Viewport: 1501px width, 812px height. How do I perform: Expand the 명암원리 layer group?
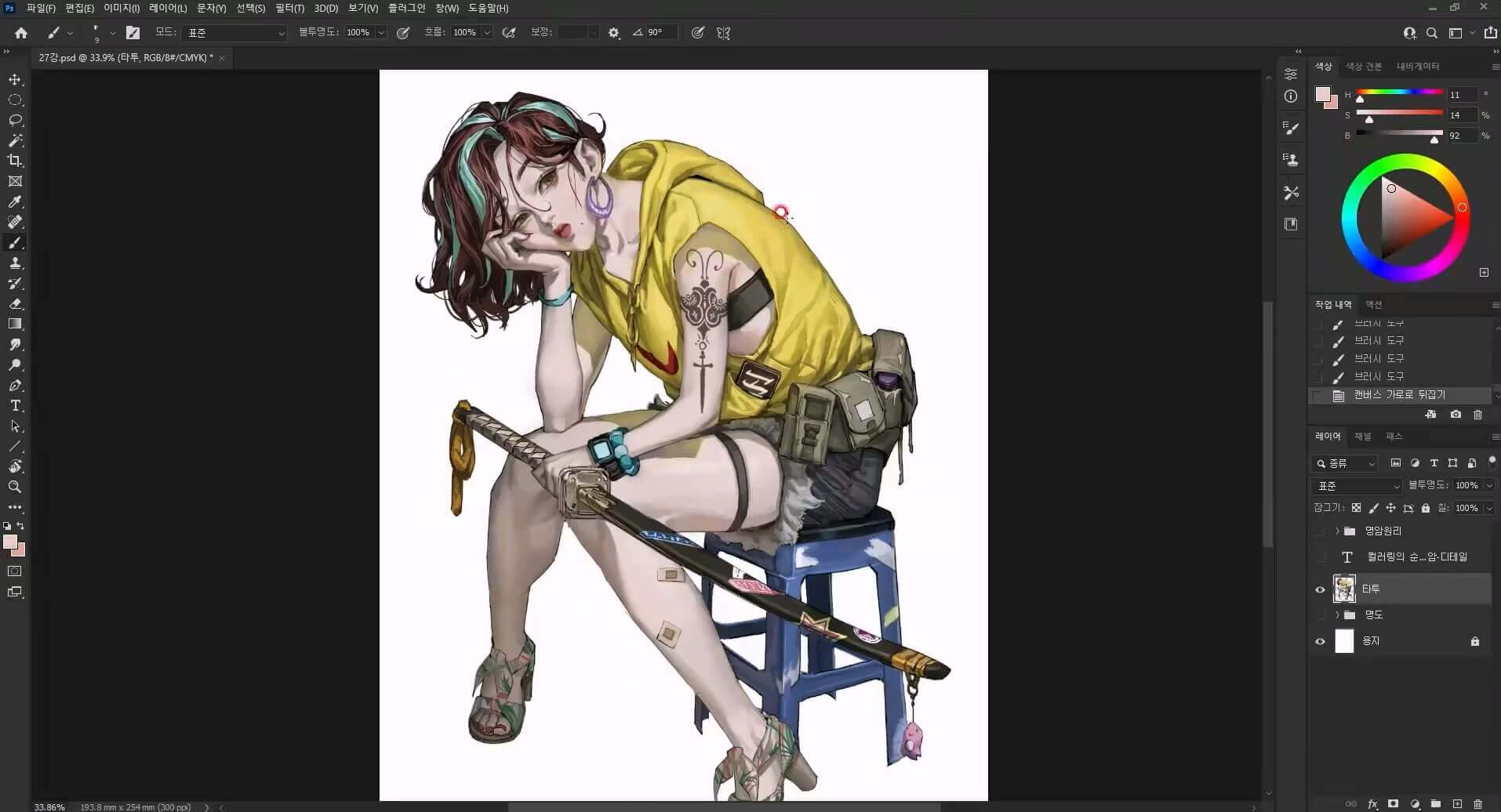tap(1337, 531)
